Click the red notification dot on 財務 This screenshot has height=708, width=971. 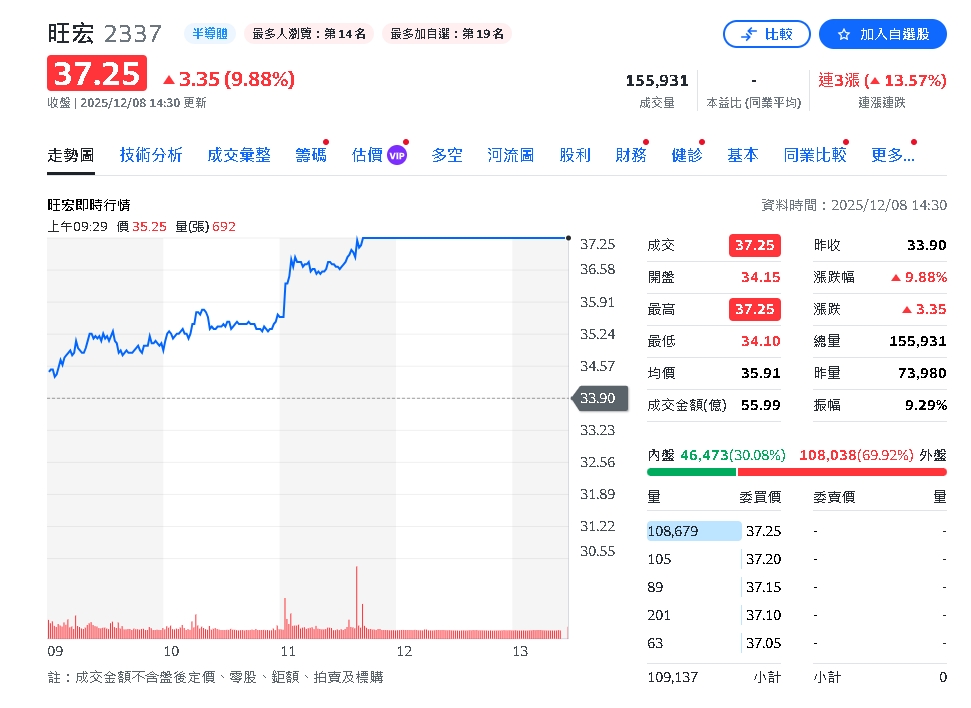click(645, 141)
